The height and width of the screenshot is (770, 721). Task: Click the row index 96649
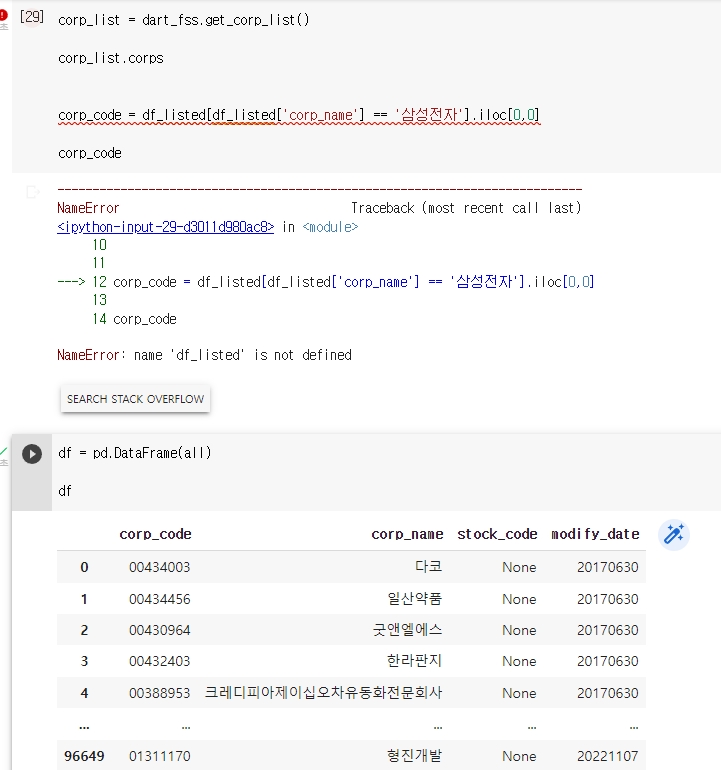84,756
